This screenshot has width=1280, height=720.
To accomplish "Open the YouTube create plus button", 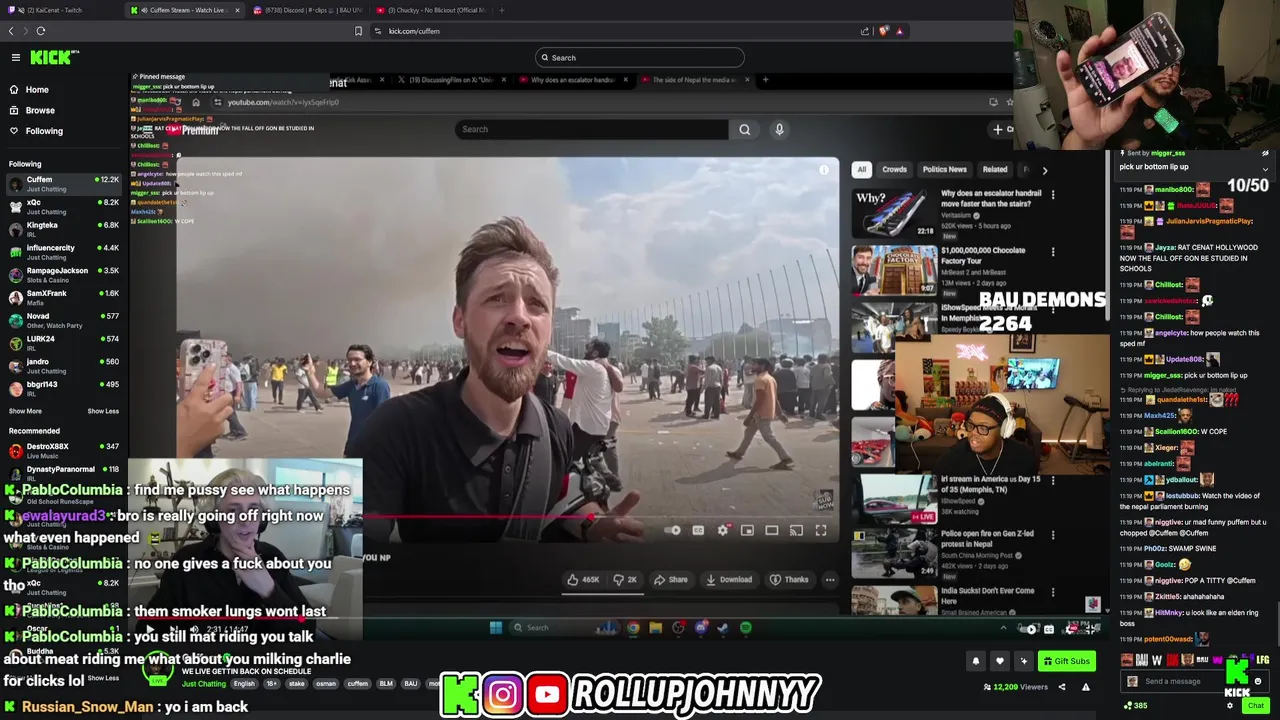I will point(1002,129).
